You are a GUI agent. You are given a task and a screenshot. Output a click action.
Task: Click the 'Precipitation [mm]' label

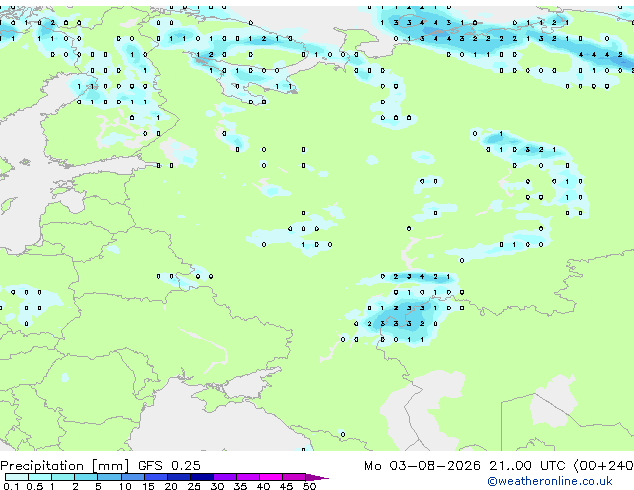[65, 466]
